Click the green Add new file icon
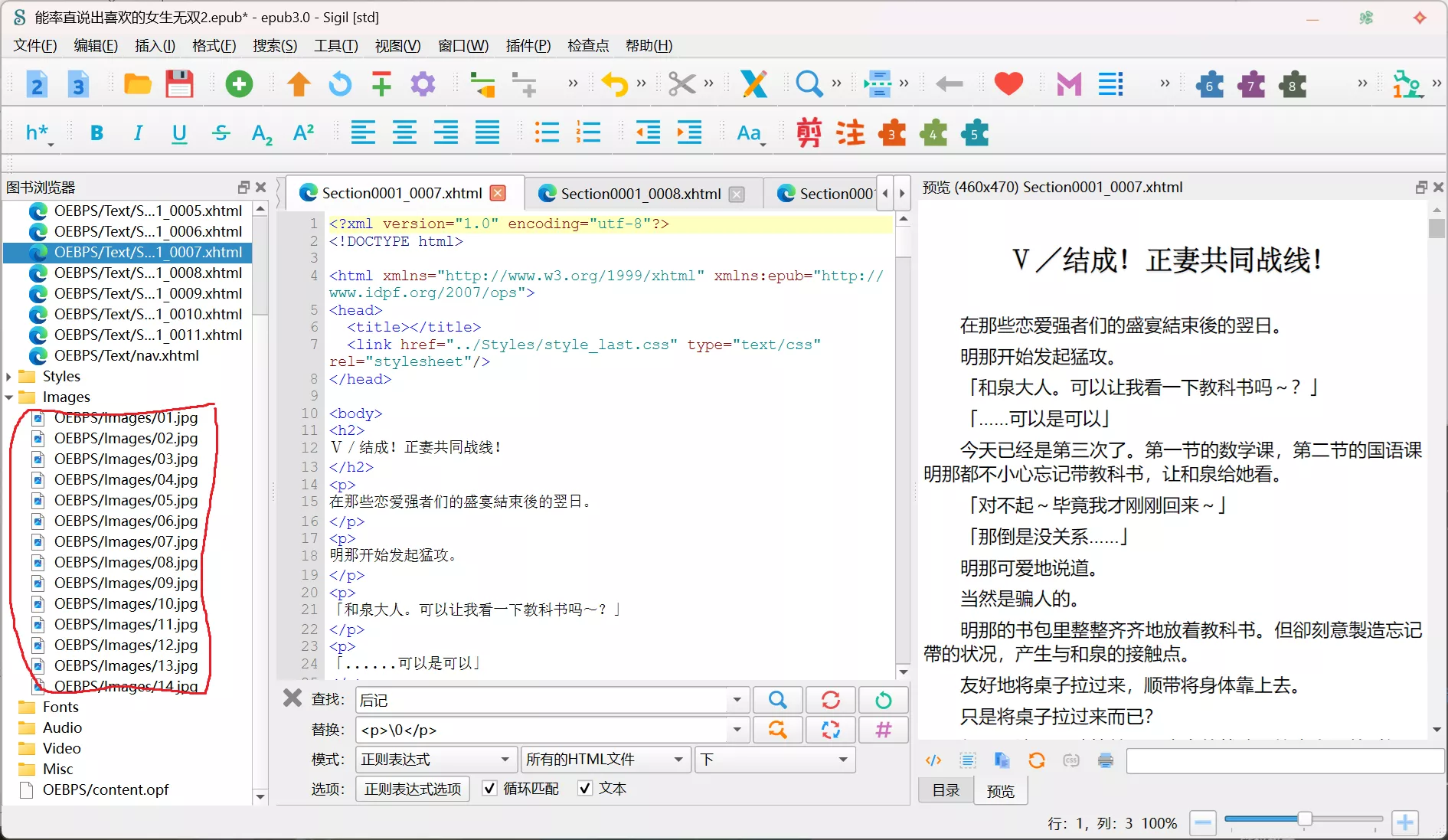 click(239, 84)
